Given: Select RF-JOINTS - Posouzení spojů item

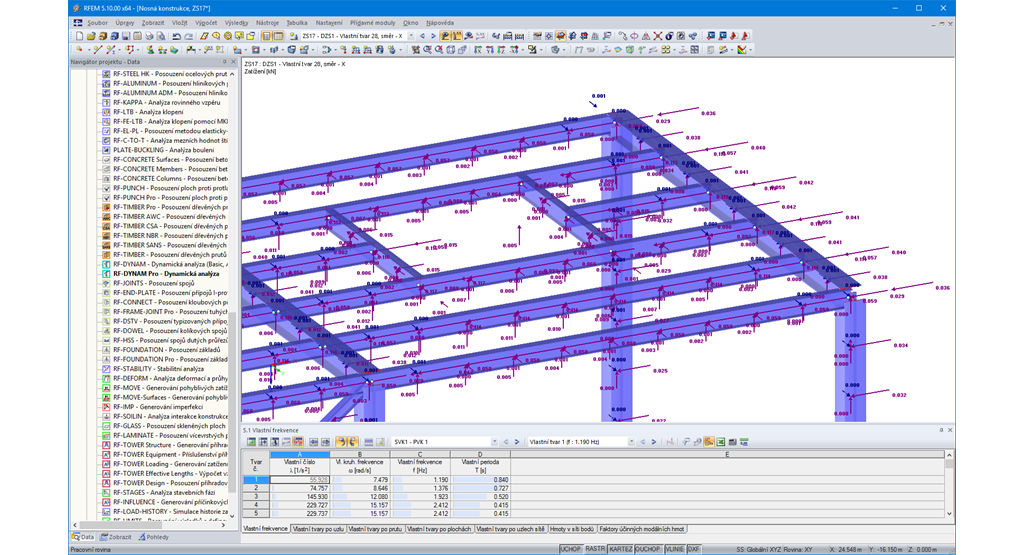Looking at the screenshot, I should (x=153, y=283).
